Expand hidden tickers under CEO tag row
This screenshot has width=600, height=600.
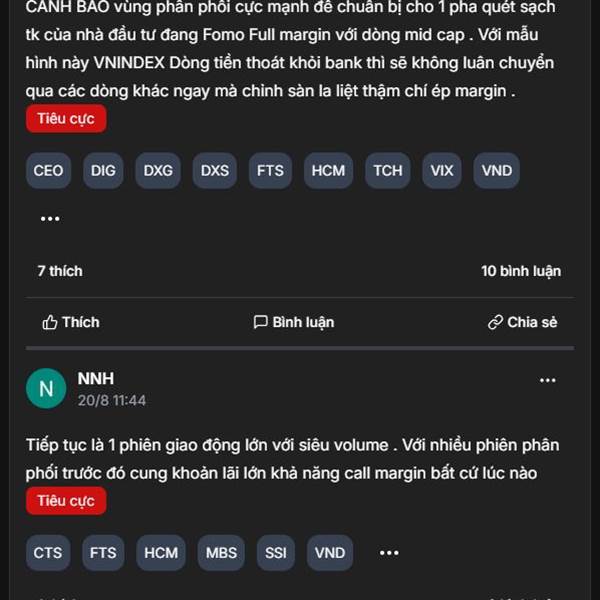point(50,219)
